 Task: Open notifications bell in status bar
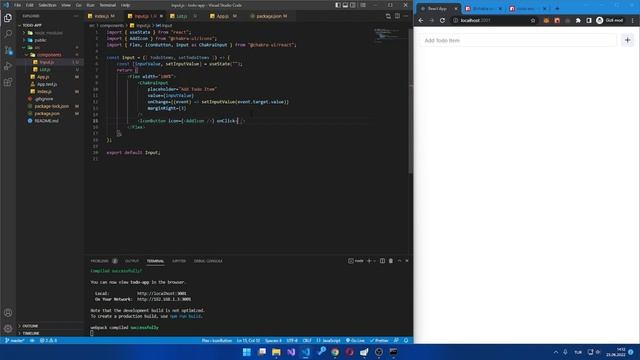(x=406, y=340)
